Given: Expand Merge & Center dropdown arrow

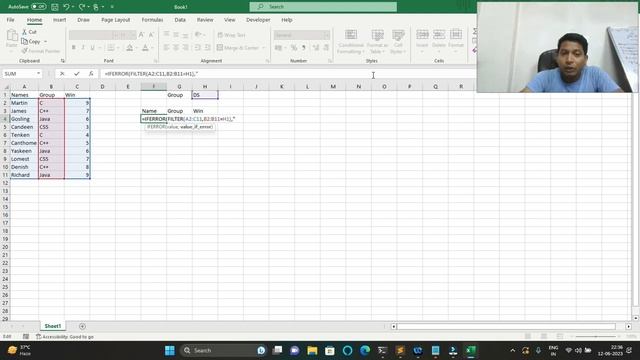Looking at the screenshot, I should tap(263, 48).
